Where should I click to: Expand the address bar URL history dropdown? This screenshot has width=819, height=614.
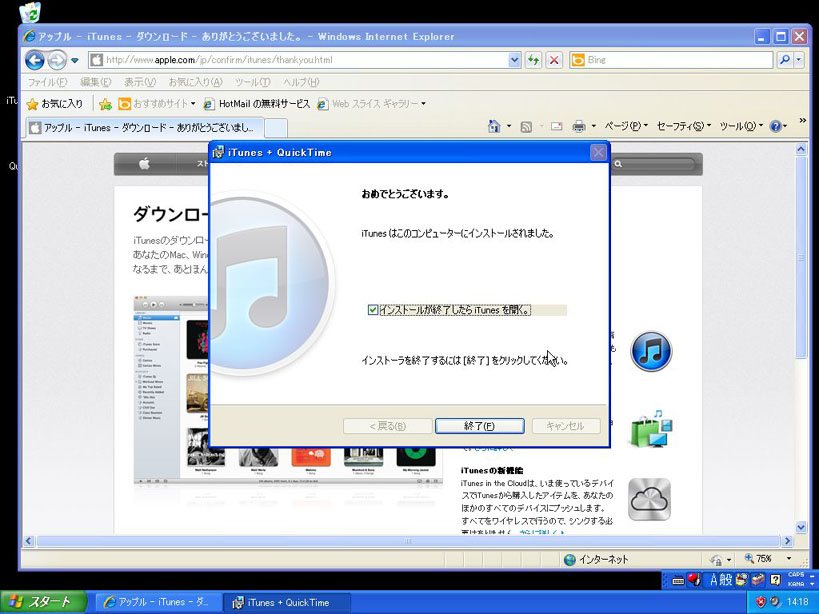tap(514, 60)
